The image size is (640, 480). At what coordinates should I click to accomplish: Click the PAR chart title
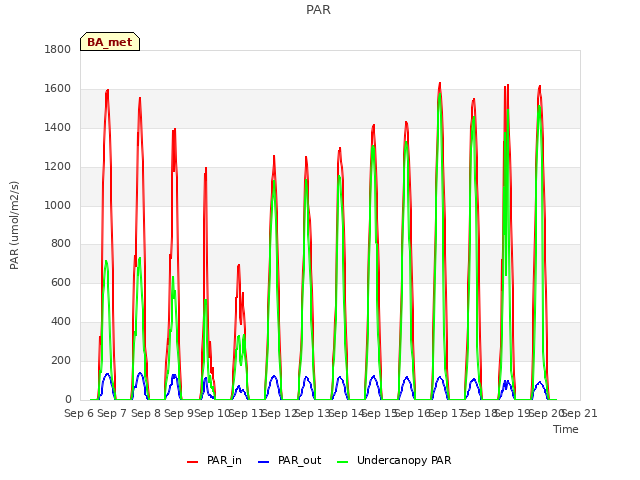[x=318, y=10]
